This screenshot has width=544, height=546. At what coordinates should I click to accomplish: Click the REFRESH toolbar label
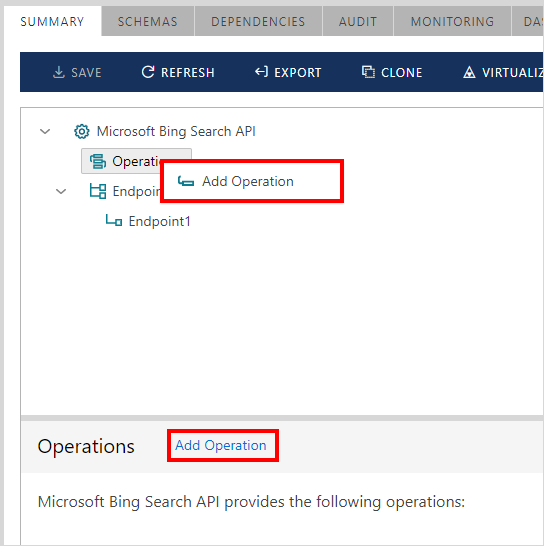point(188,73)
